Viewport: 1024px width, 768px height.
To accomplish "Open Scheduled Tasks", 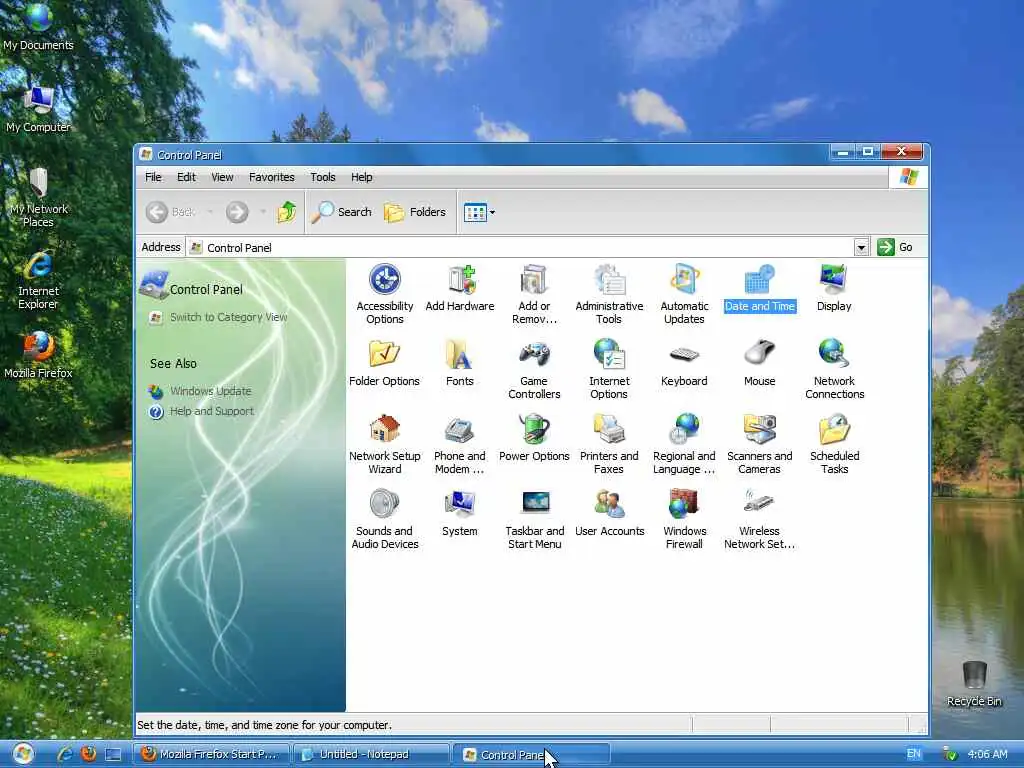I will point(834,444).
